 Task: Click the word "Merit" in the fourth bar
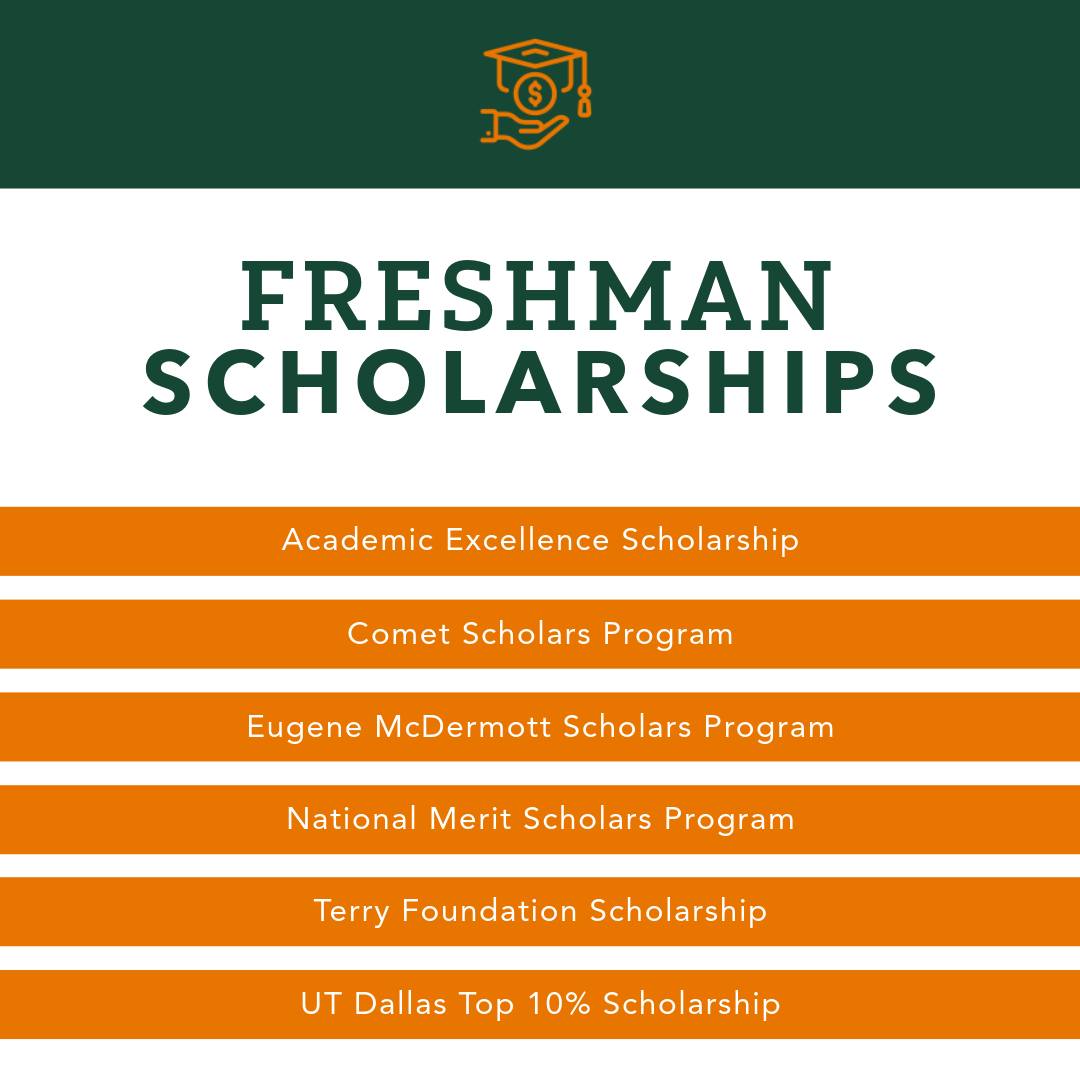point(470,819)
